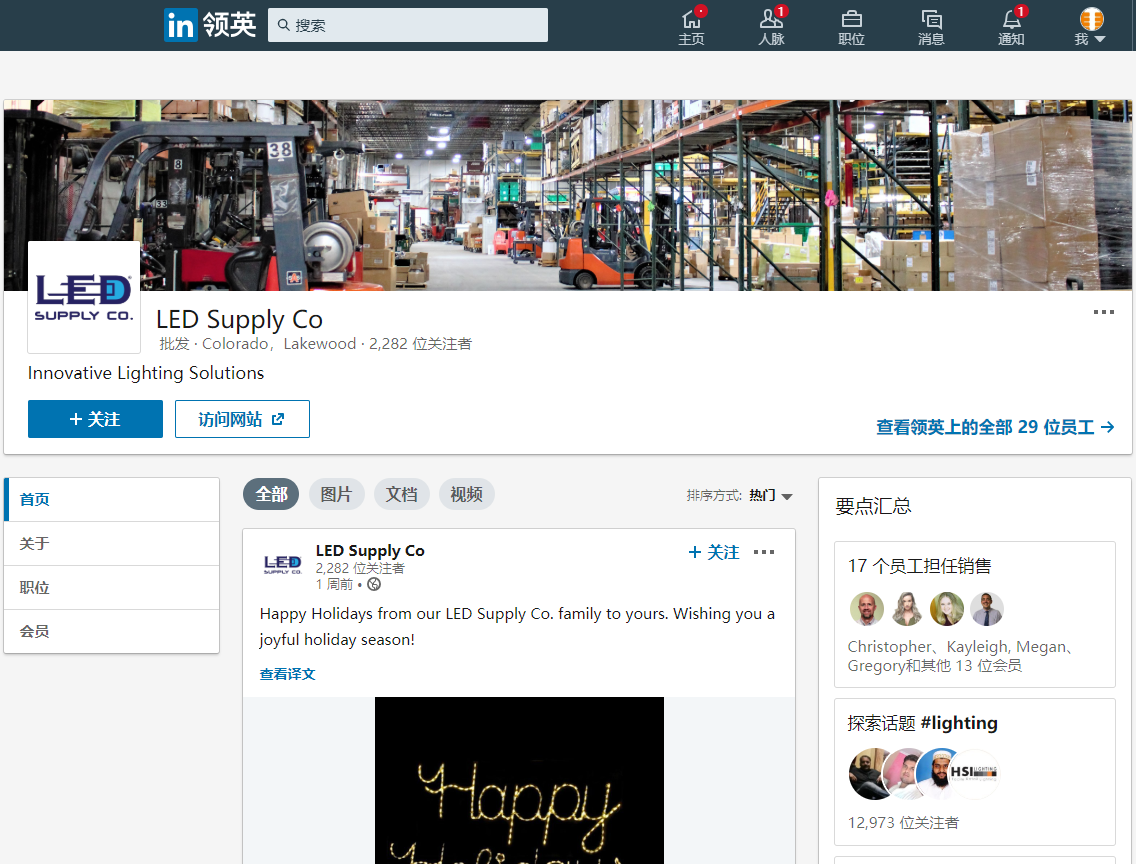Click third employee avatar Megan
The image size is (1136, 864).
click(x=947, y=608)
